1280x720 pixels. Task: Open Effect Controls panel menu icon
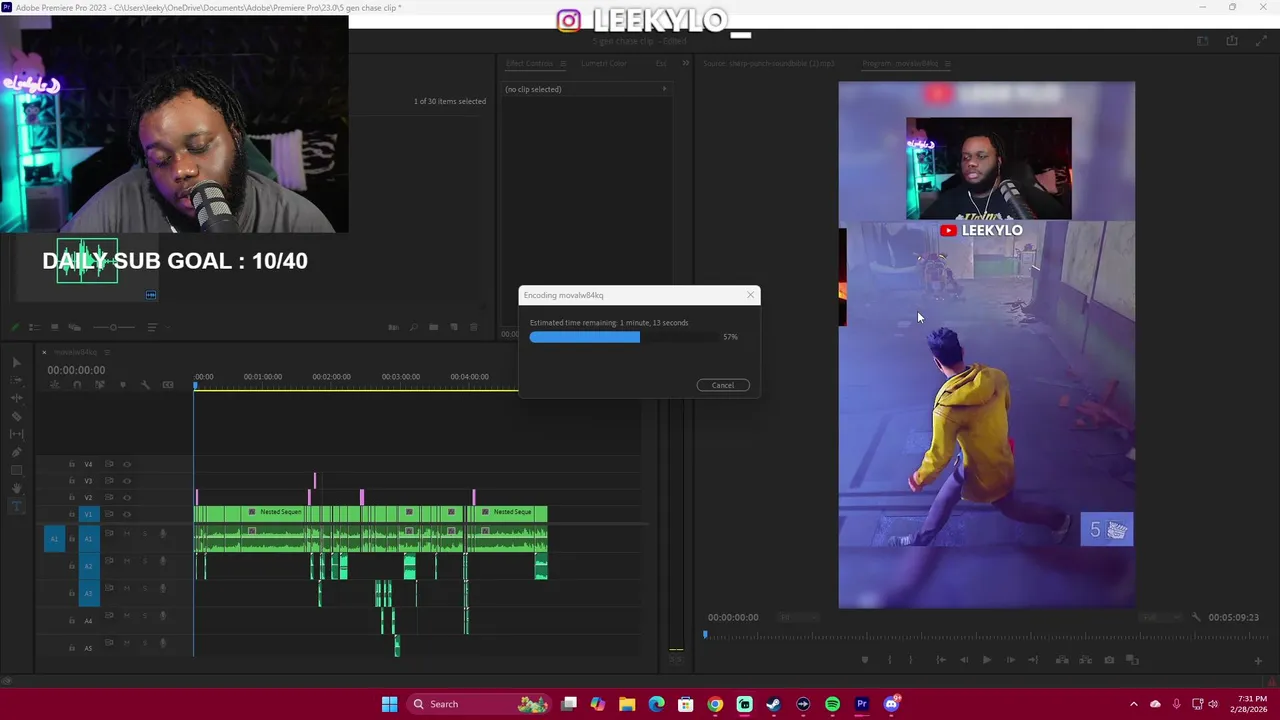562,63
